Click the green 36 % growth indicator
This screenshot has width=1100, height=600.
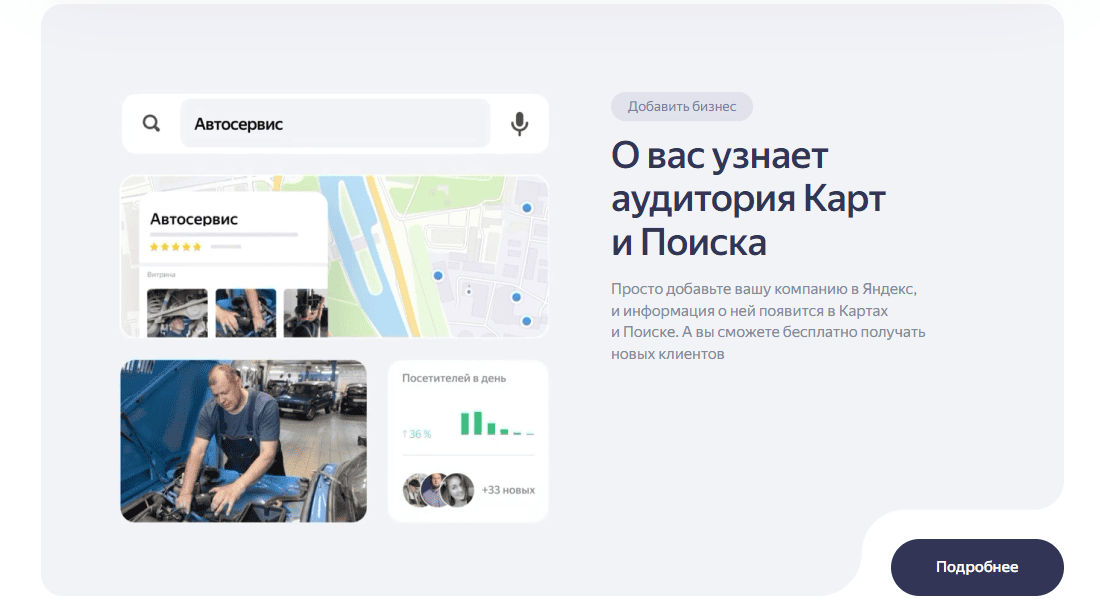click(417, 434)
